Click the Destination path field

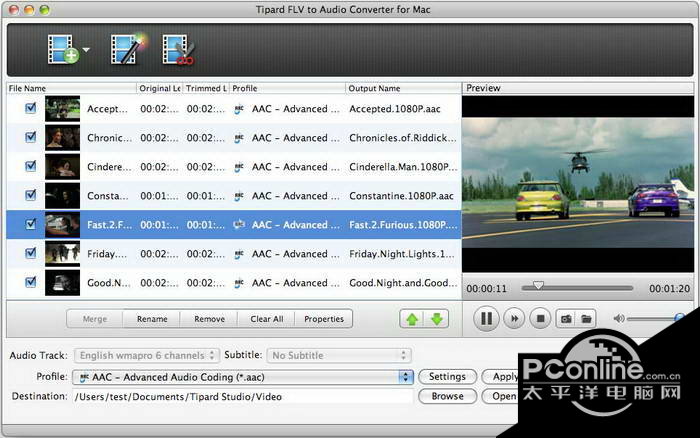(x=242, y=396)
